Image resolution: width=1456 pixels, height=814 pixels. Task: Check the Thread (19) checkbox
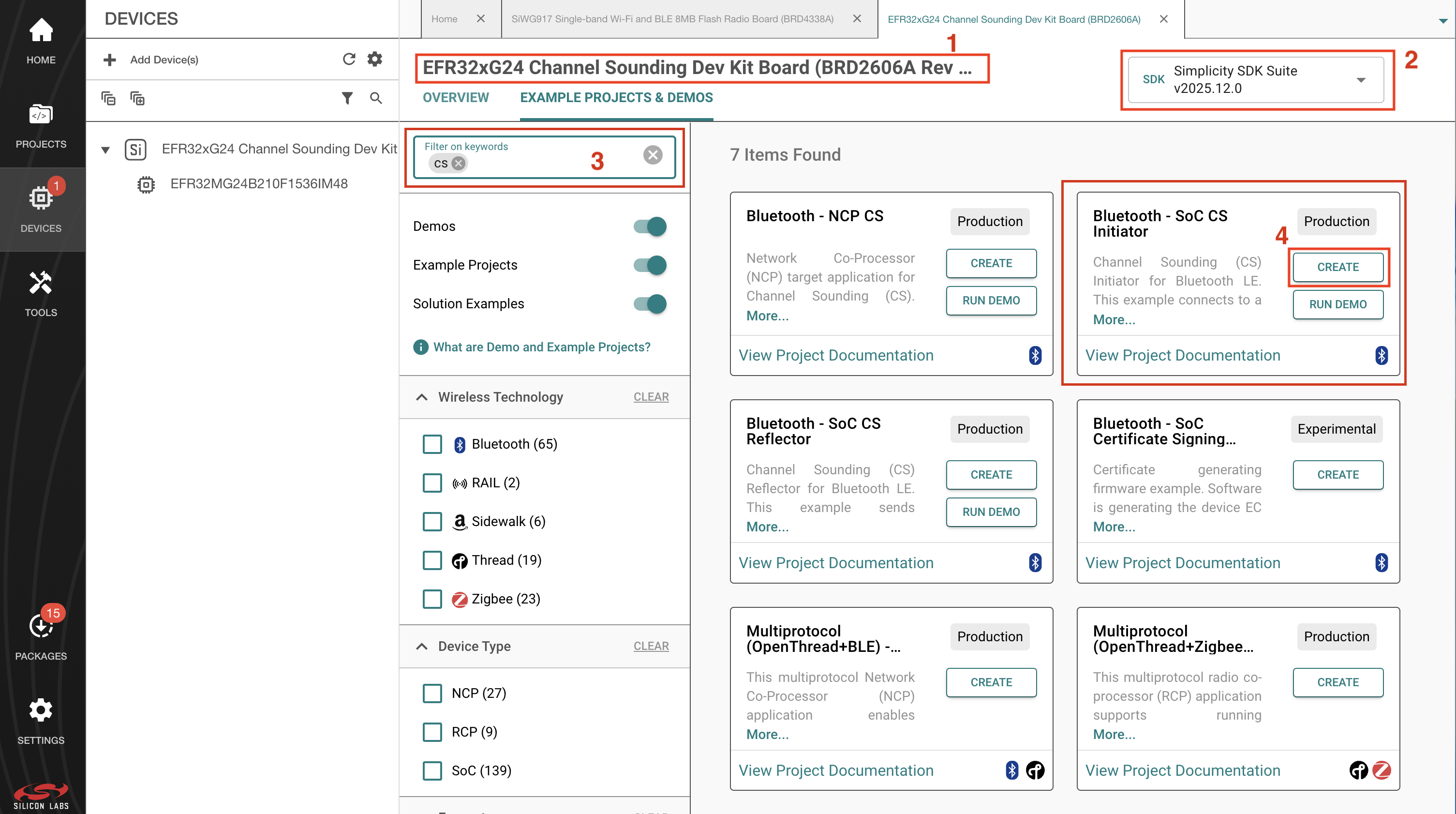[432, 560]
